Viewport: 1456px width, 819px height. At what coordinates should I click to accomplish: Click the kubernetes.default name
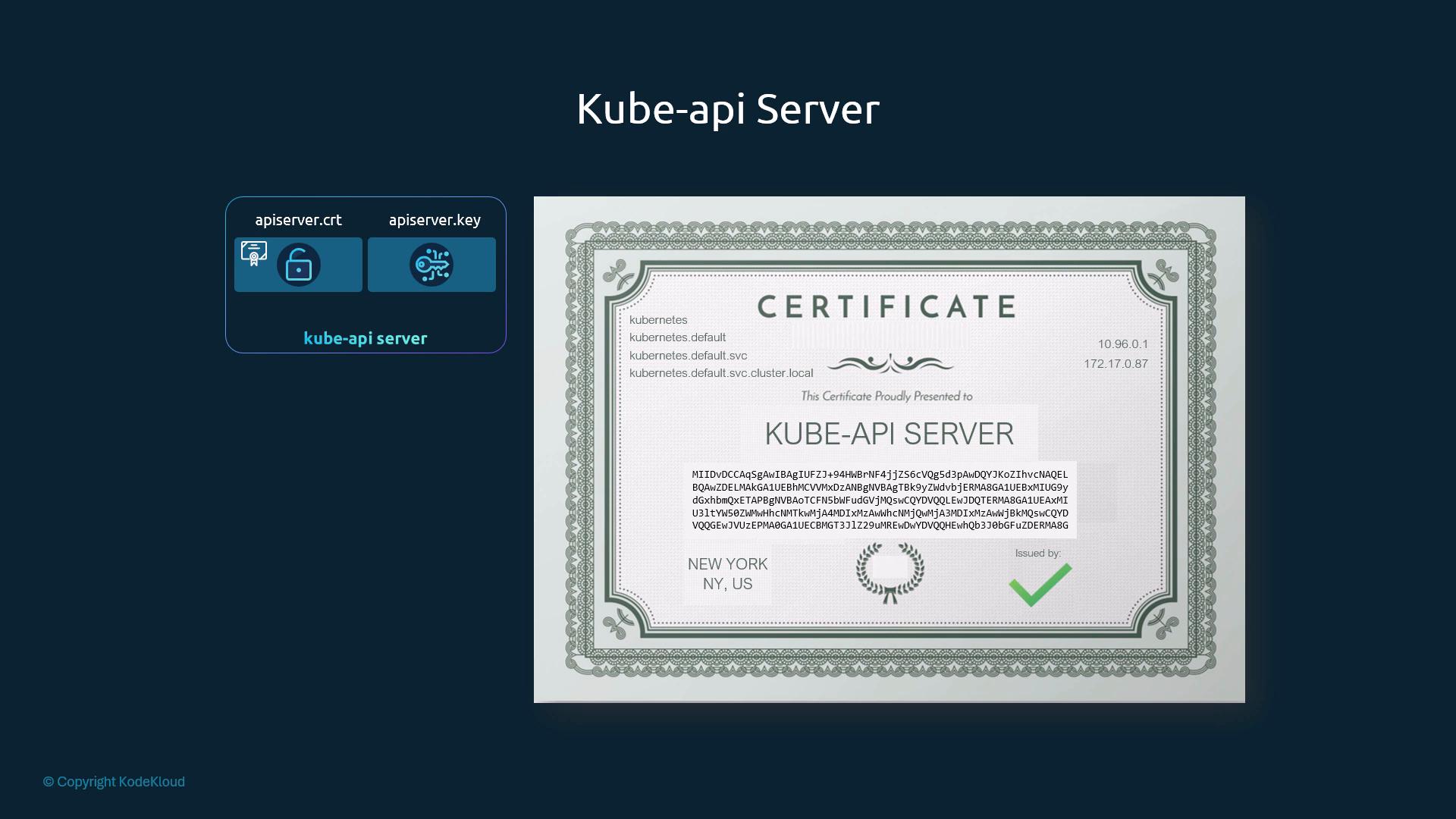677,337
